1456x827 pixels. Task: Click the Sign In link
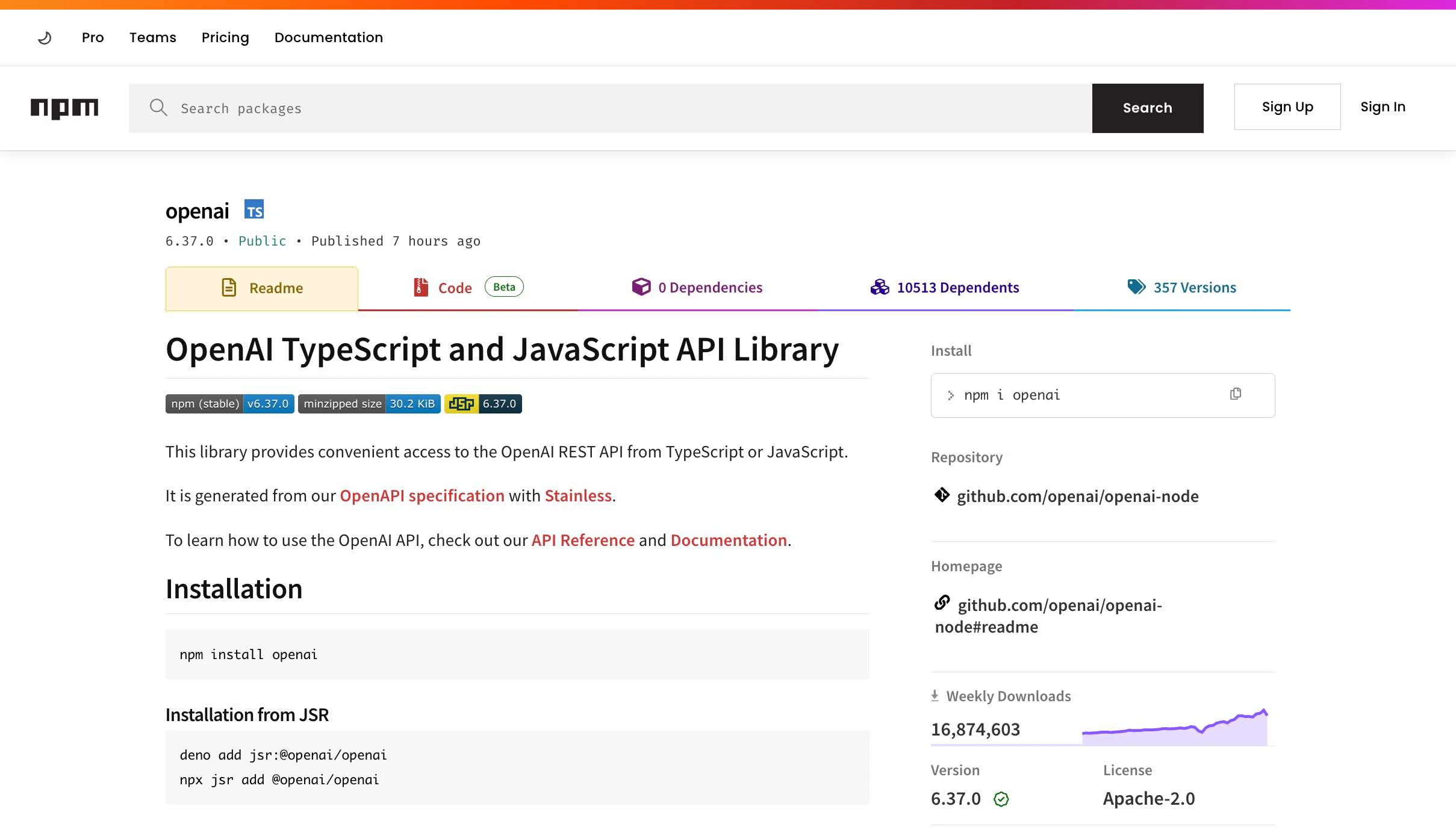tap(1383, 107)
